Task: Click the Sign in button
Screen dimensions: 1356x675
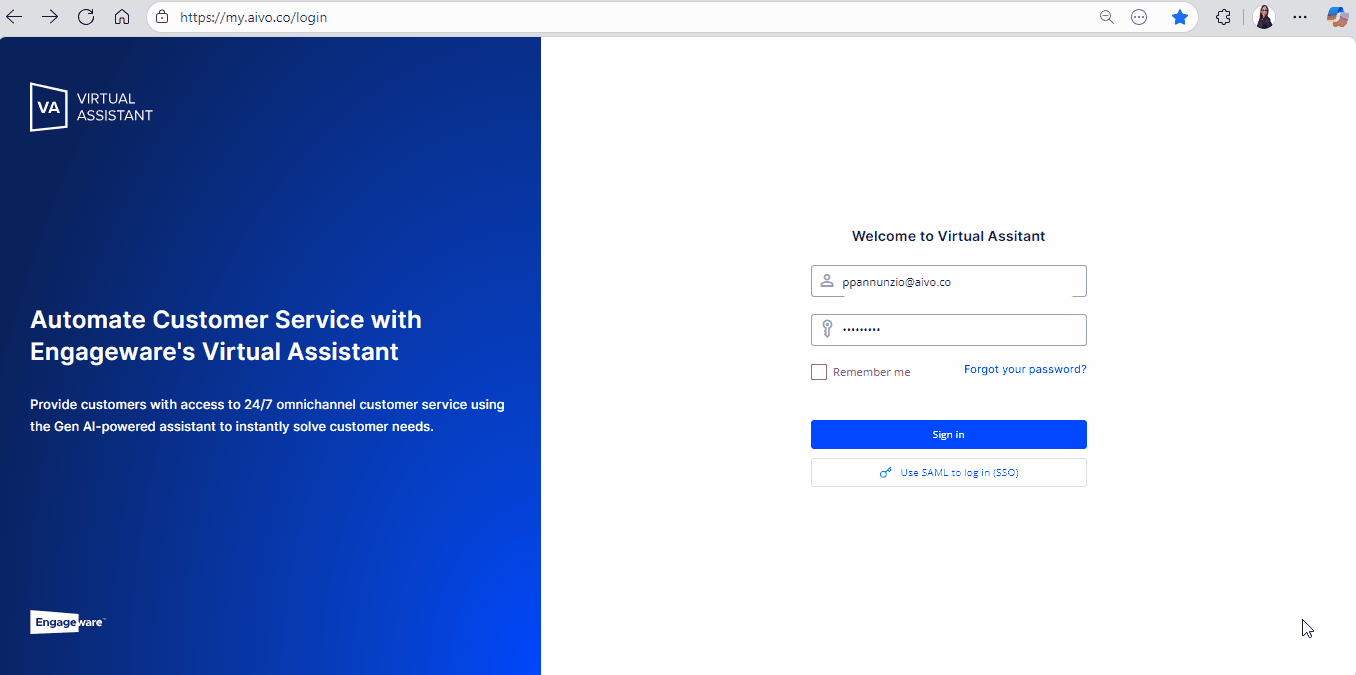Action: 949,434
